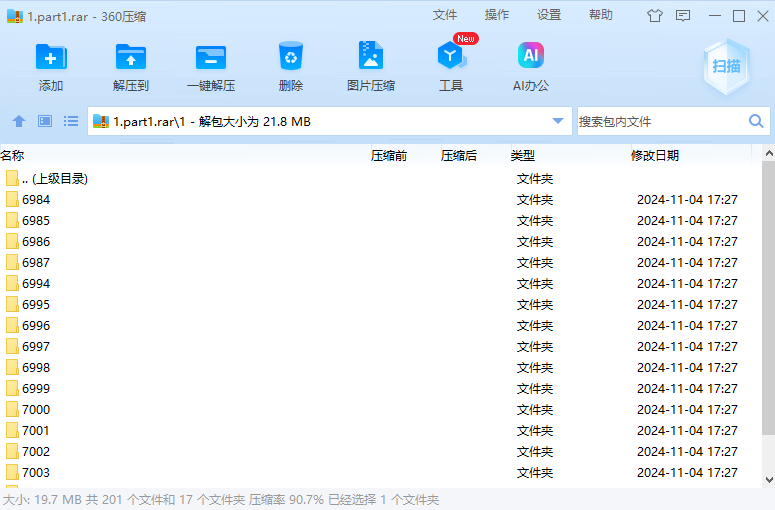Select the folder icon of 6984
The height and width of the screenshot is (510, 775).
pyautogui.click(x=12, y=199)
